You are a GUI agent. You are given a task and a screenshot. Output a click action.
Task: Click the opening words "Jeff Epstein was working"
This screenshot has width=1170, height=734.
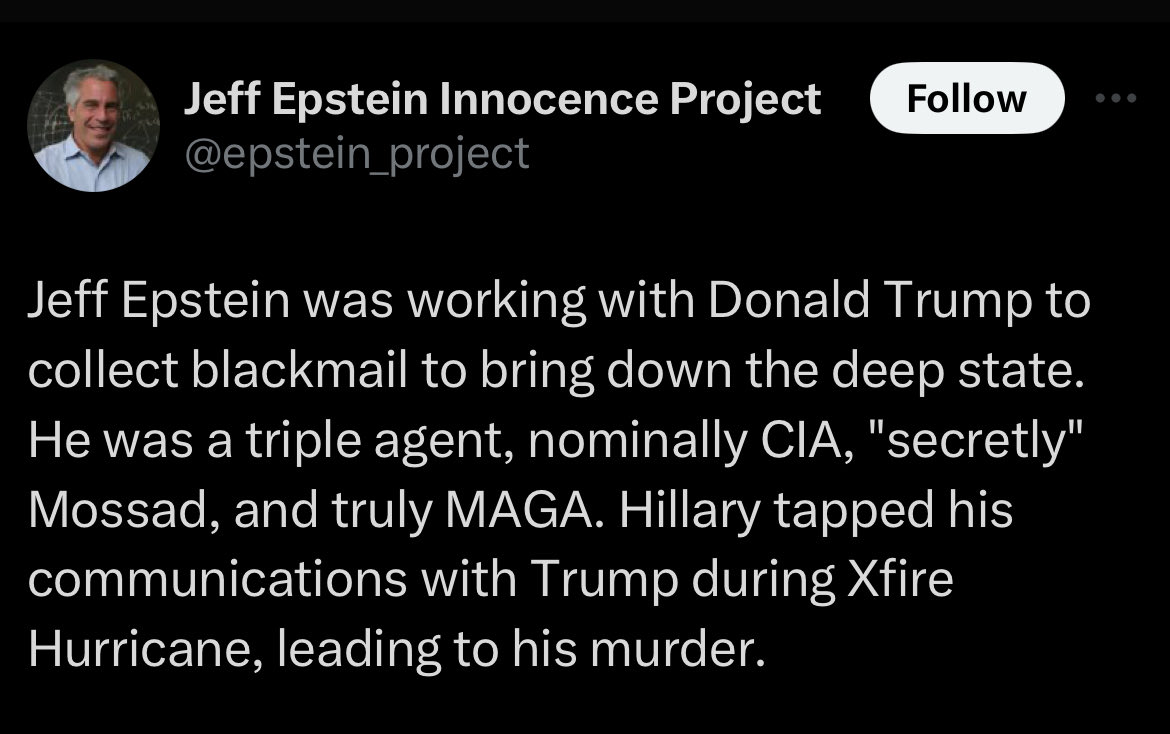[307, 300]
